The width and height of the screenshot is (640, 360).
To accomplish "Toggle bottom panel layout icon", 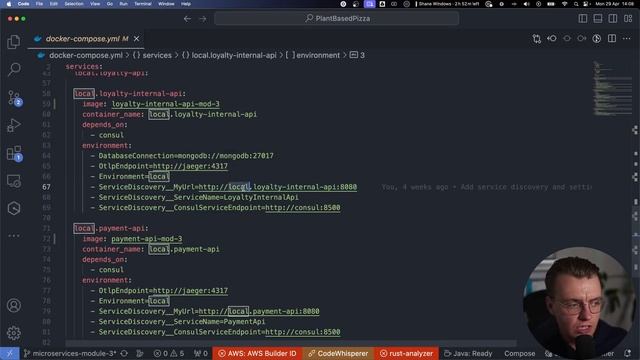I will tap(598, 19).
